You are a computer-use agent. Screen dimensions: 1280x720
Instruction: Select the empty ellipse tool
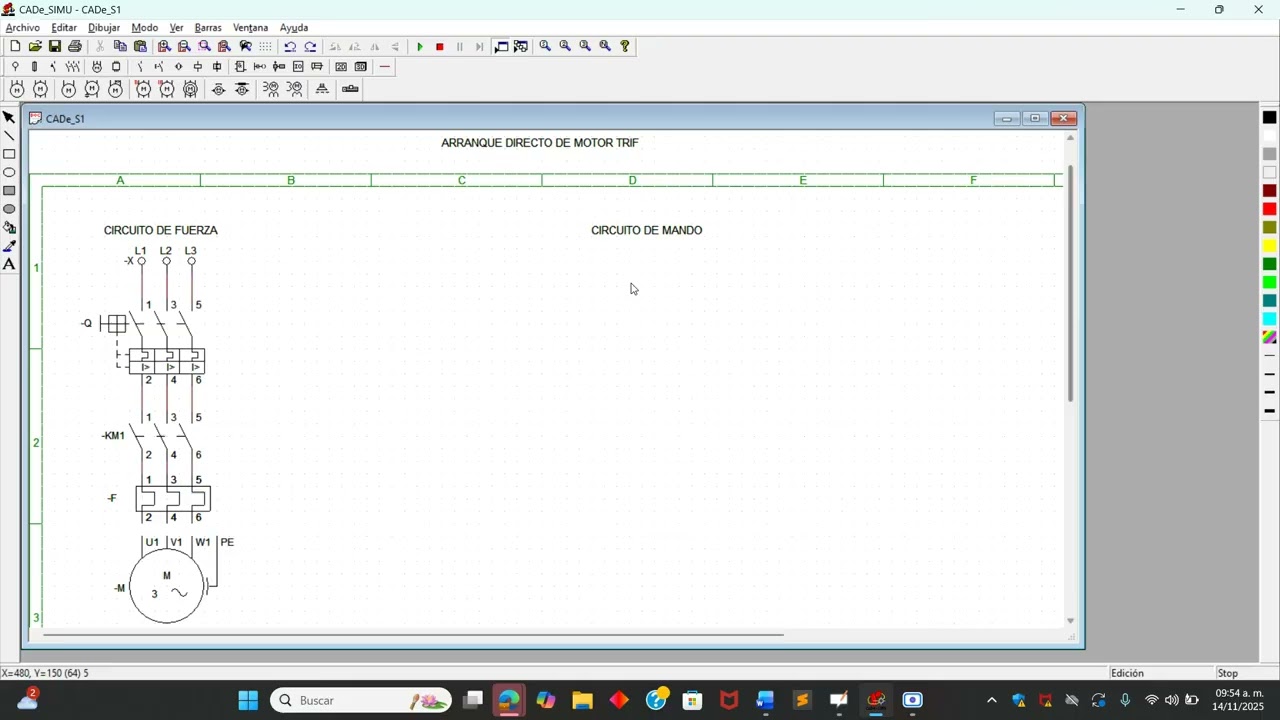click(9, 173)
